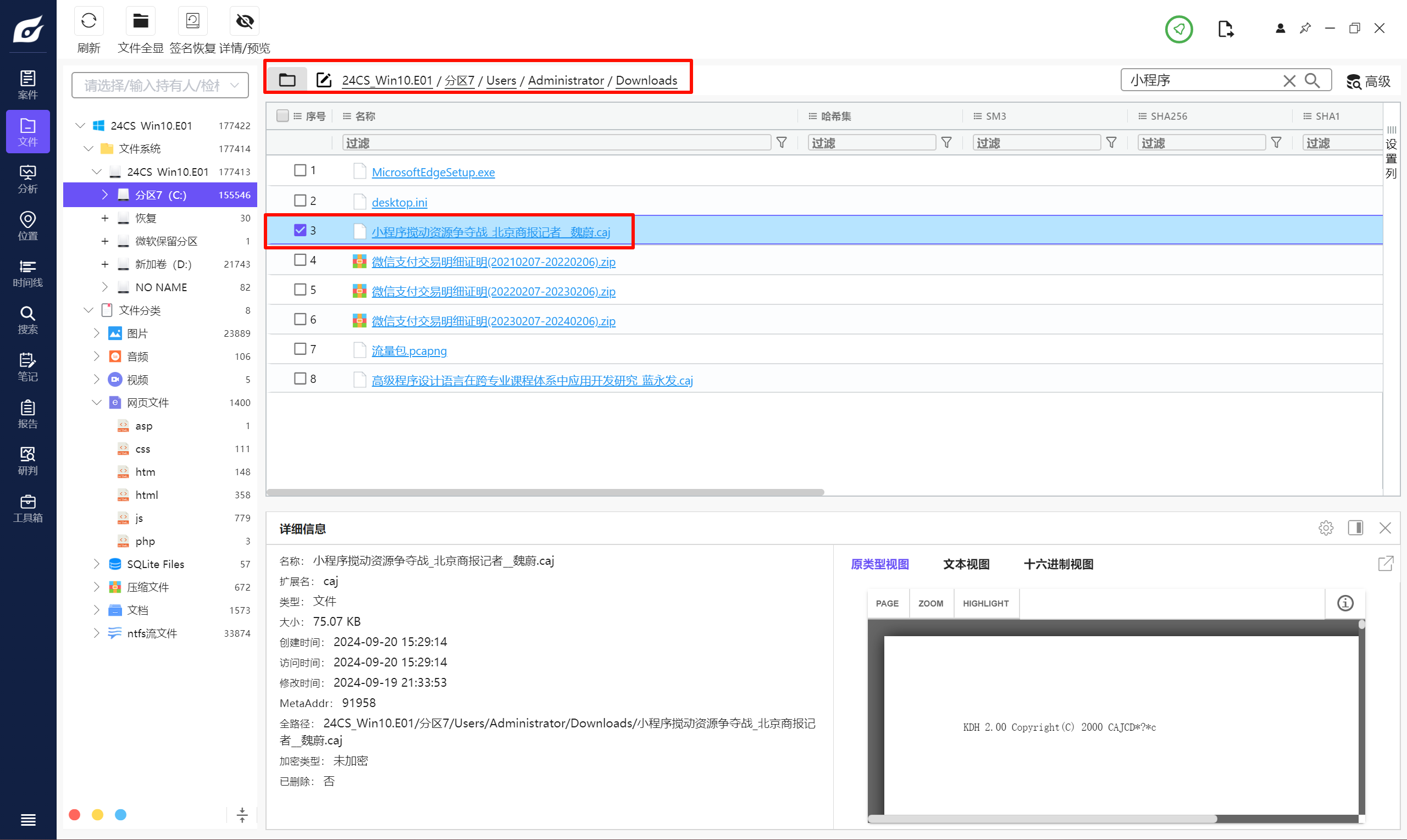Expand the 分区7 (C:) tree node

(105, 194)
